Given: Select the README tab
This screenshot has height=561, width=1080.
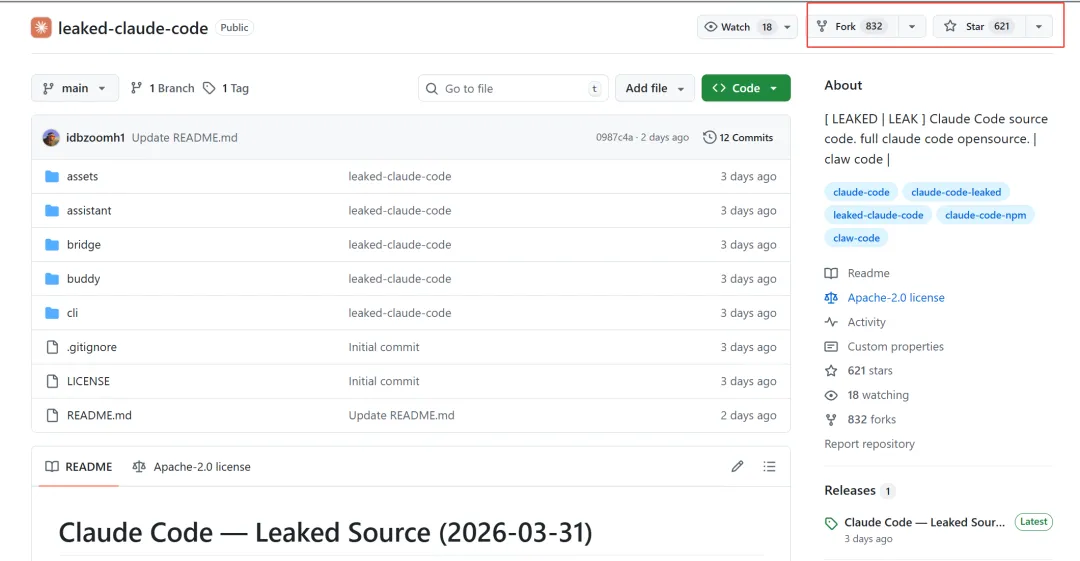Looking at the screenshot, I should 78,467.
